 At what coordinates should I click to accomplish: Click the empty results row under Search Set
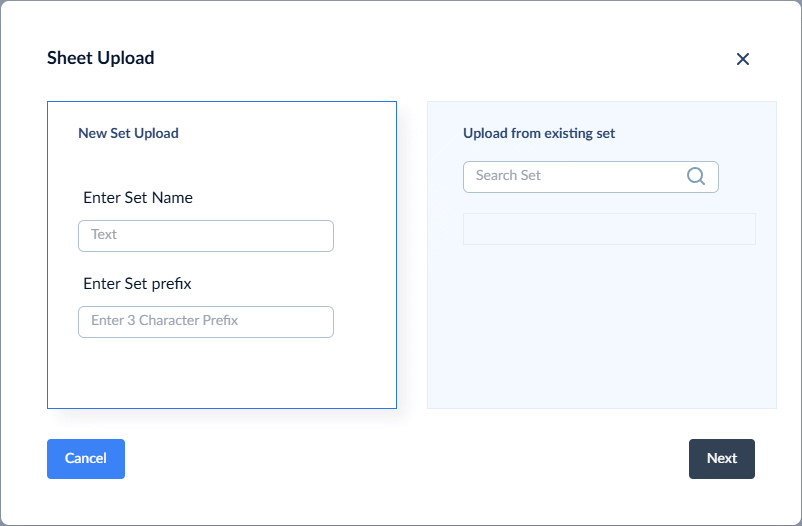pos(609,229)
